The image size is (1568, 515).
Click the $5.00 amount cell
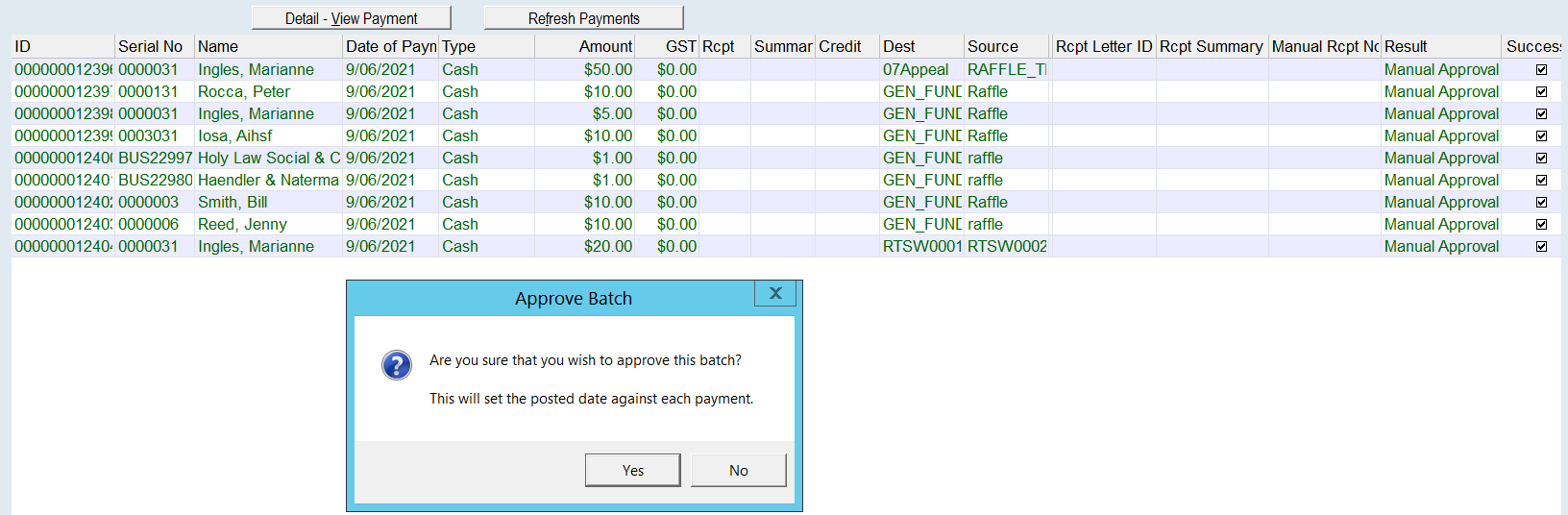[x=585, y=113]
